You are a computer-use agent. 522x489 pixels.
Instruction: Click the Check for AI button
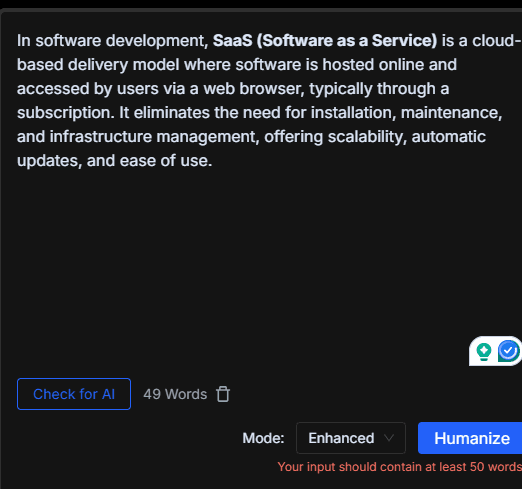(74, 394)
